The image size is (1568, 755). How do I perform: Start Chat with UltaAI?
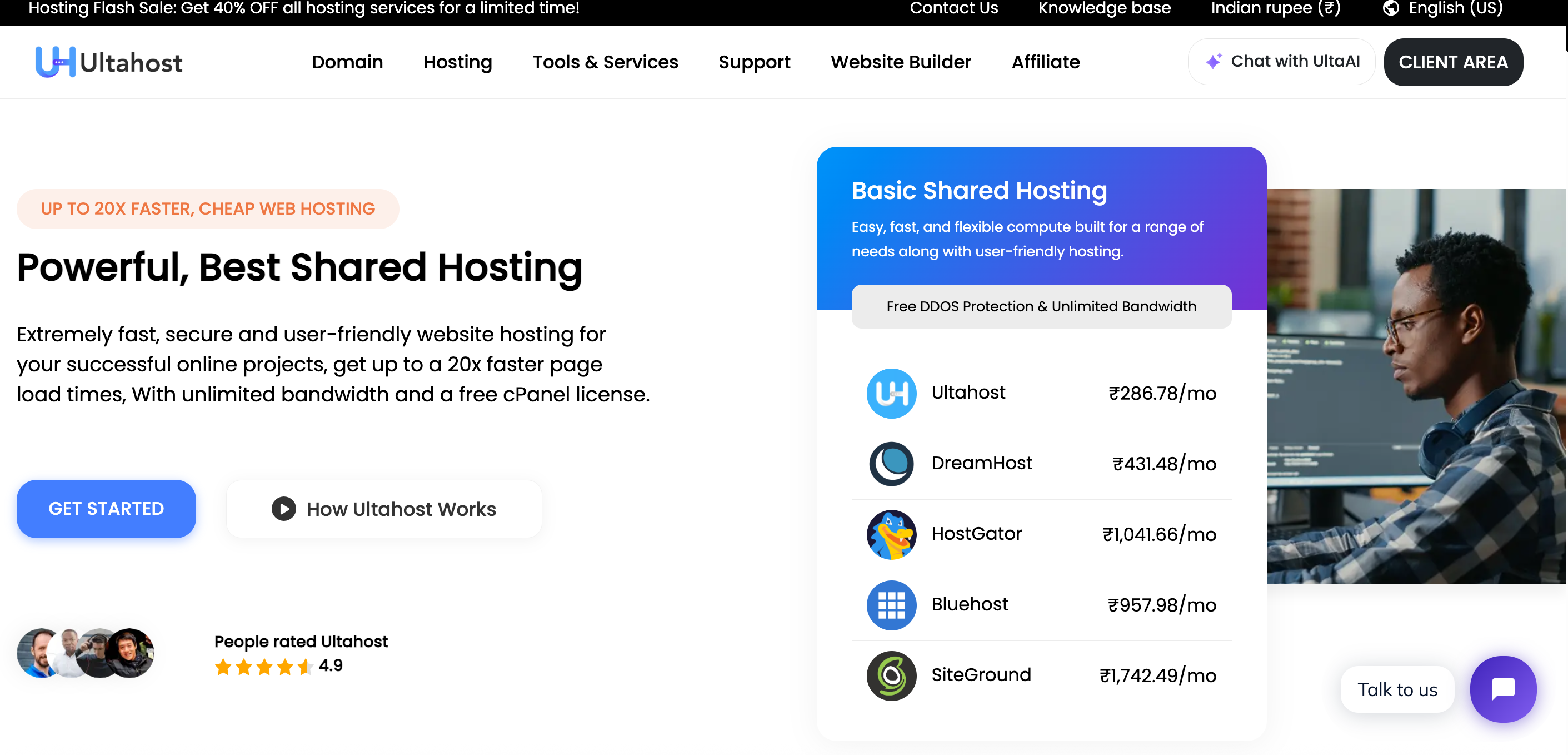(x=1281, y=62)
